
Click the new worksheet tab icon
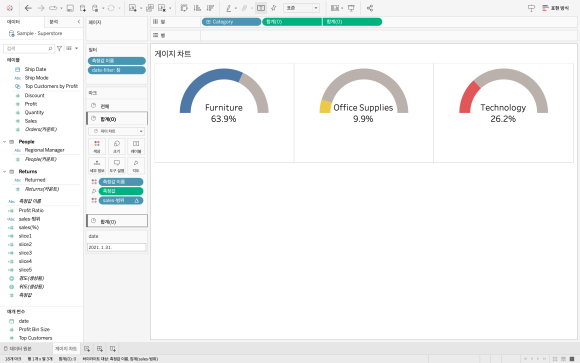87,349
